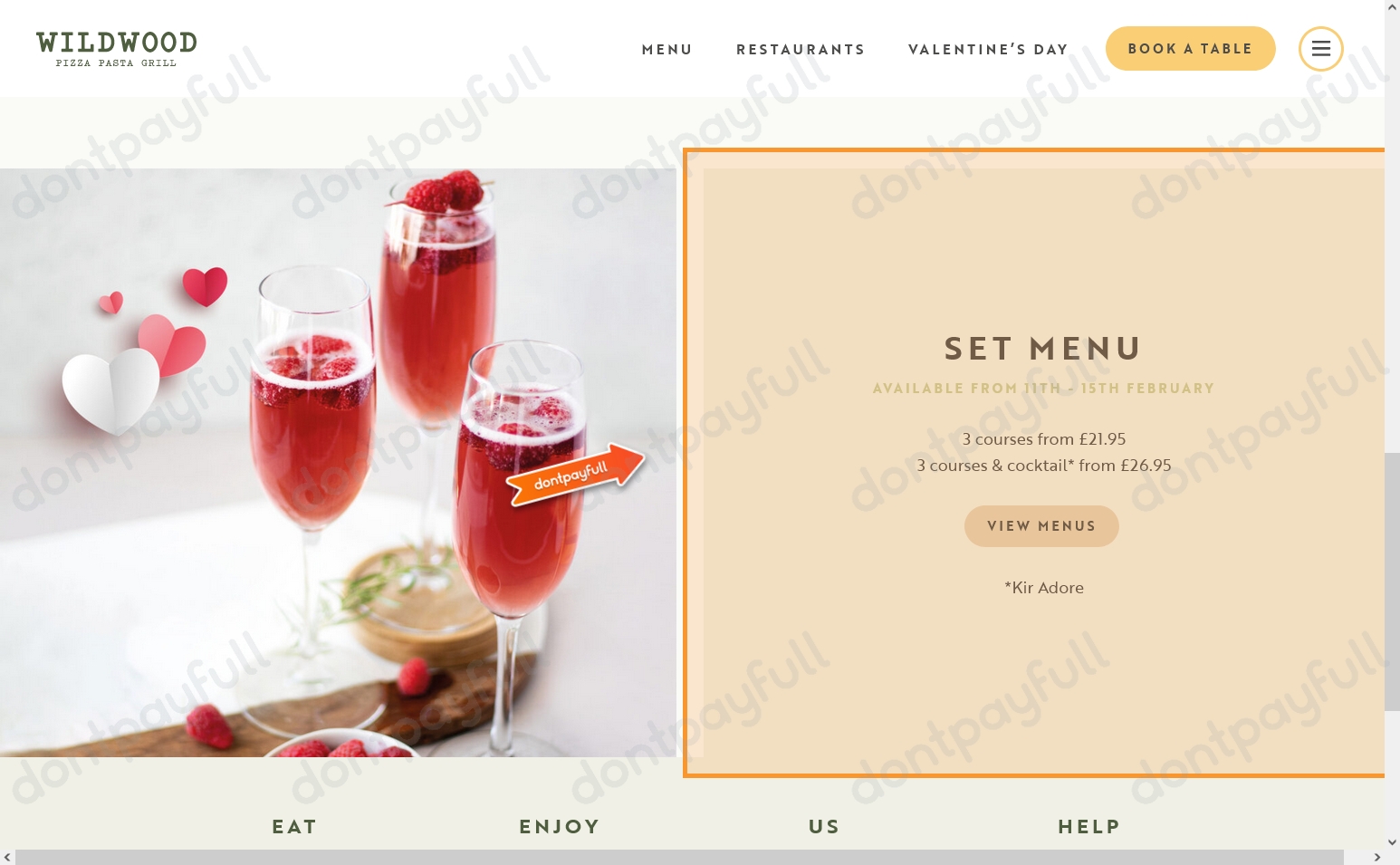Open the Restaurants navigation item
Image resolution: width=1400 pixels, height=865 pixels.
(x=801, y=50)
